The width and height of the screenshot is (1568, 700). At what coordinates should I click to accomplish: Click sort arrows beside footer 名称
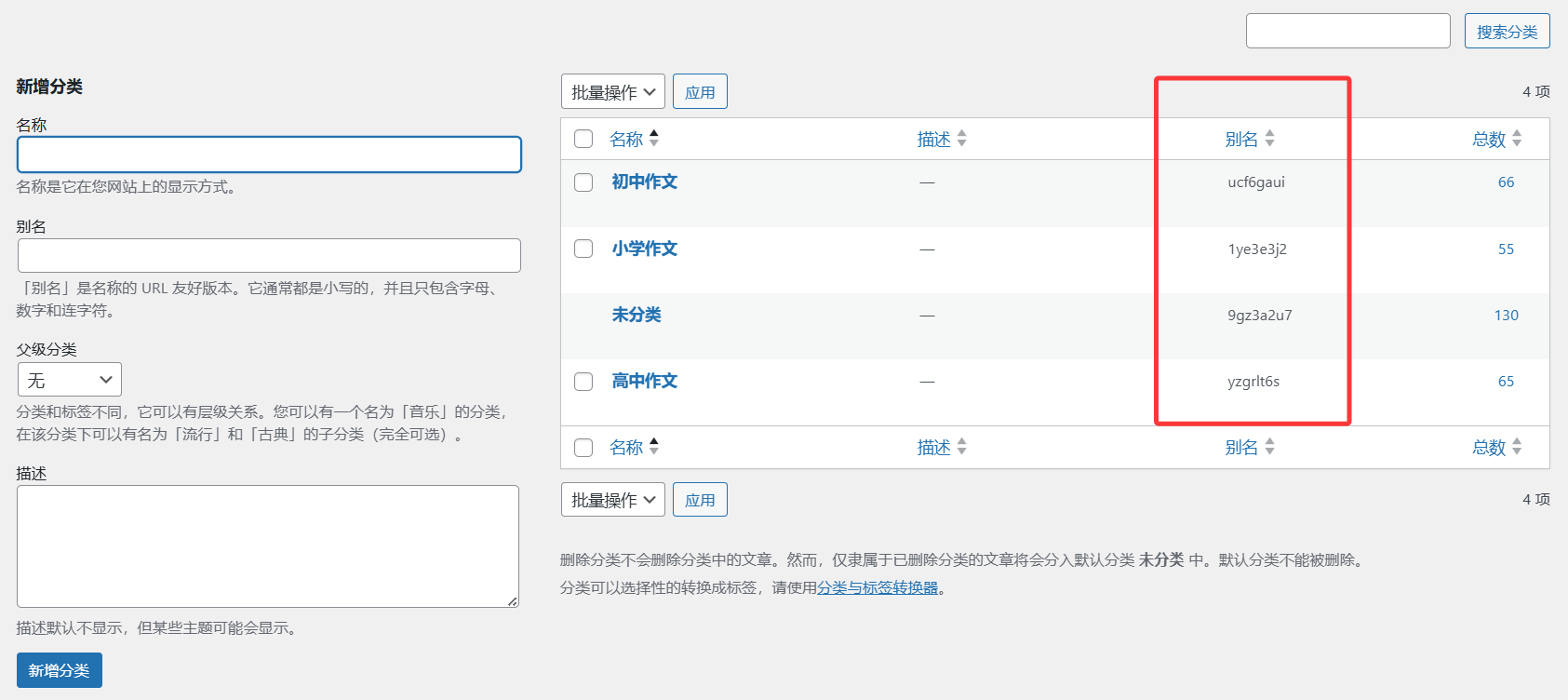click(654, 447)
